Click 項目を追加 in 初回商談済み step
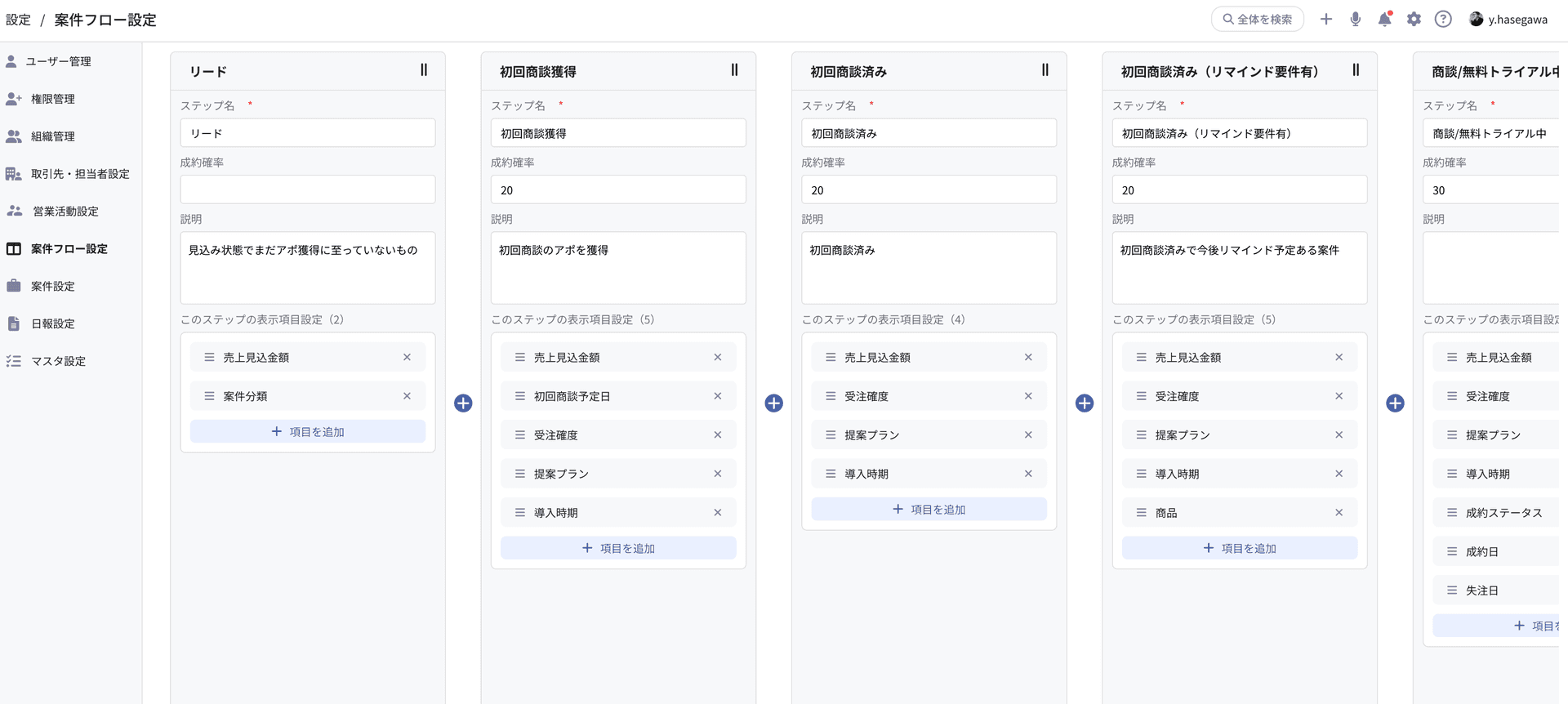The height and width of the screenshot is (704, 1568). [929, 510]
